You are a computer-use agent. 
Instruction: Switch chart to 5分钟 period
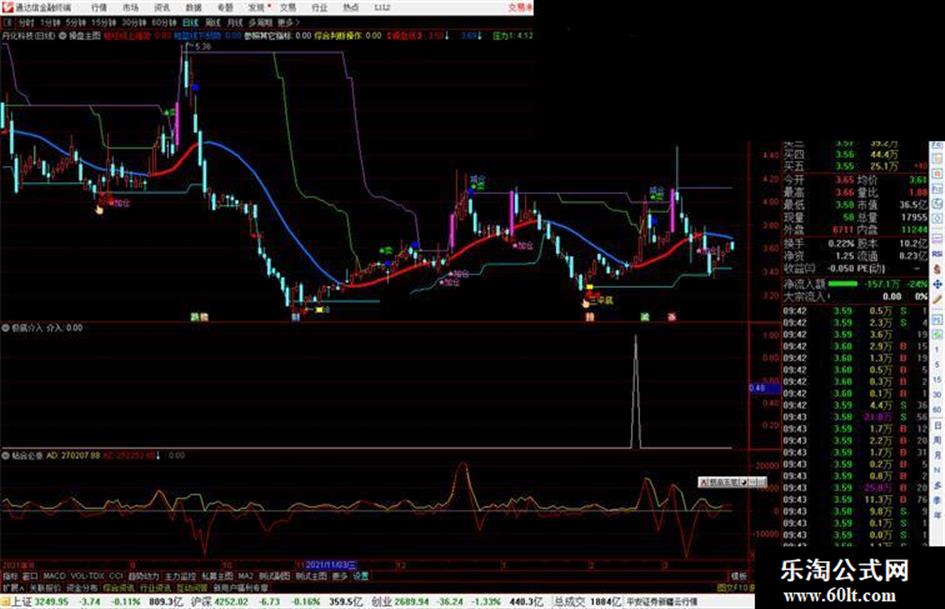76,23
